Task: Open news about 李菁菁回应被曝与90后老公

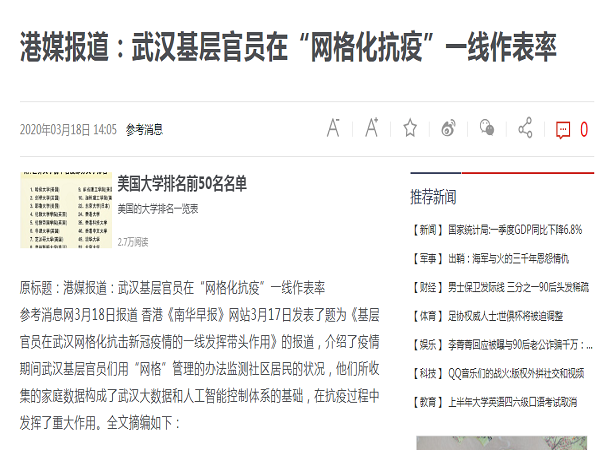Action: click(x=520, y=345)
